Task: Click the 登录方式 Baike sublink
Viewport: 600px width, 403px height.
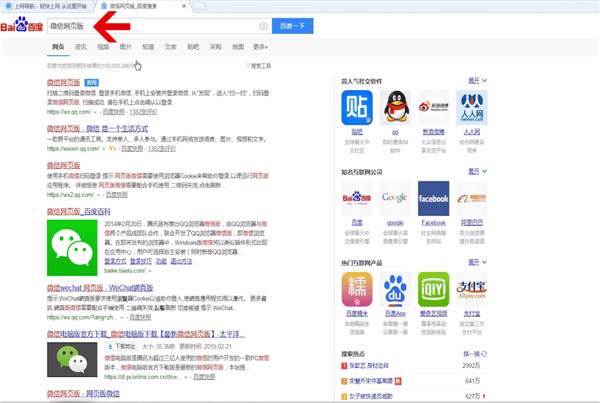Action: [x=115, y=261]
